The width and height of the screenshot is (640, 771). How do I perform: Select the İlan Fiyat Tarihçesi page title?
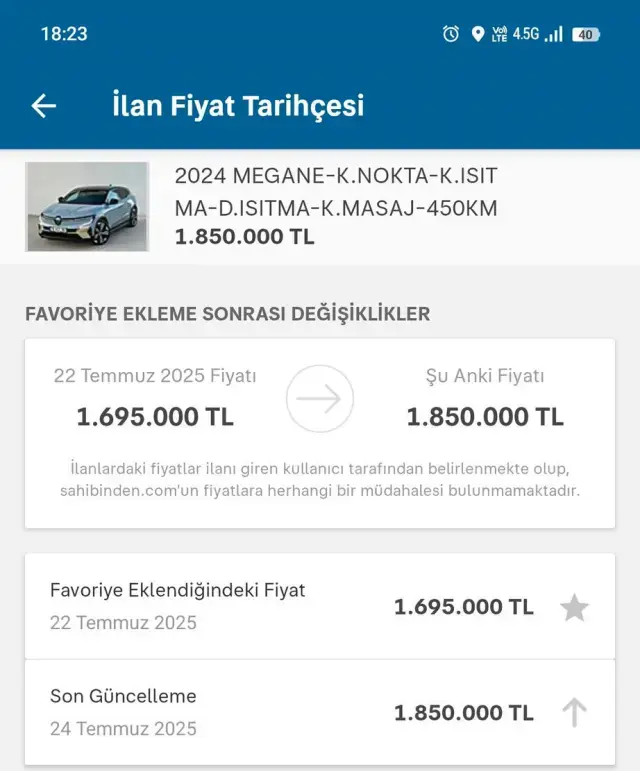pyautogui.click(x=238, y=106)
